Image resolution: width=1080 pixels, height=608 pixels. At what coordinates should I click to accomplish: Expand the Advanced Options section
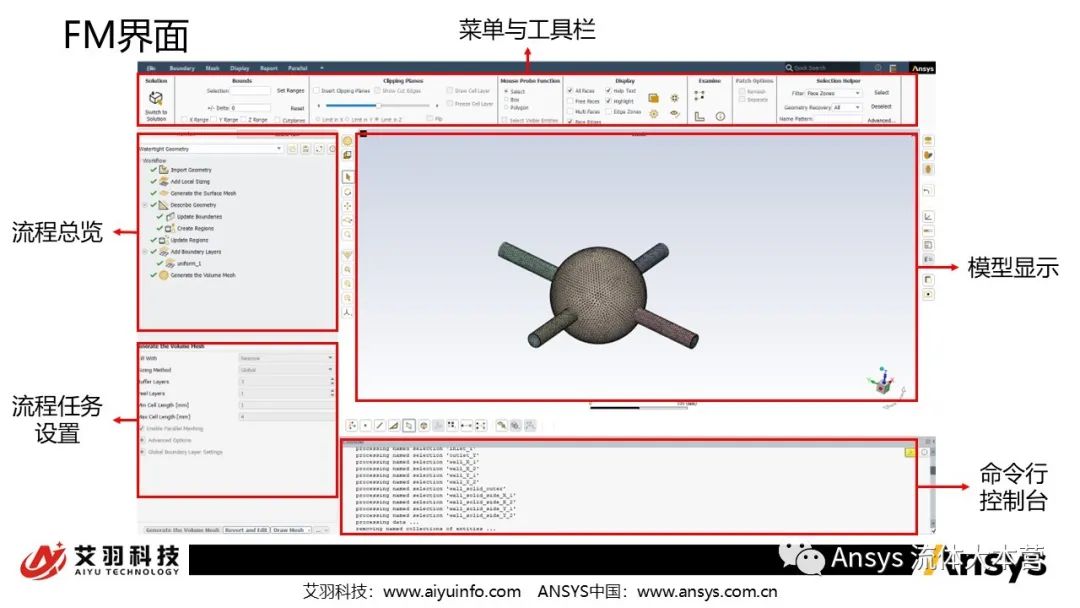(x=143, y=440)
